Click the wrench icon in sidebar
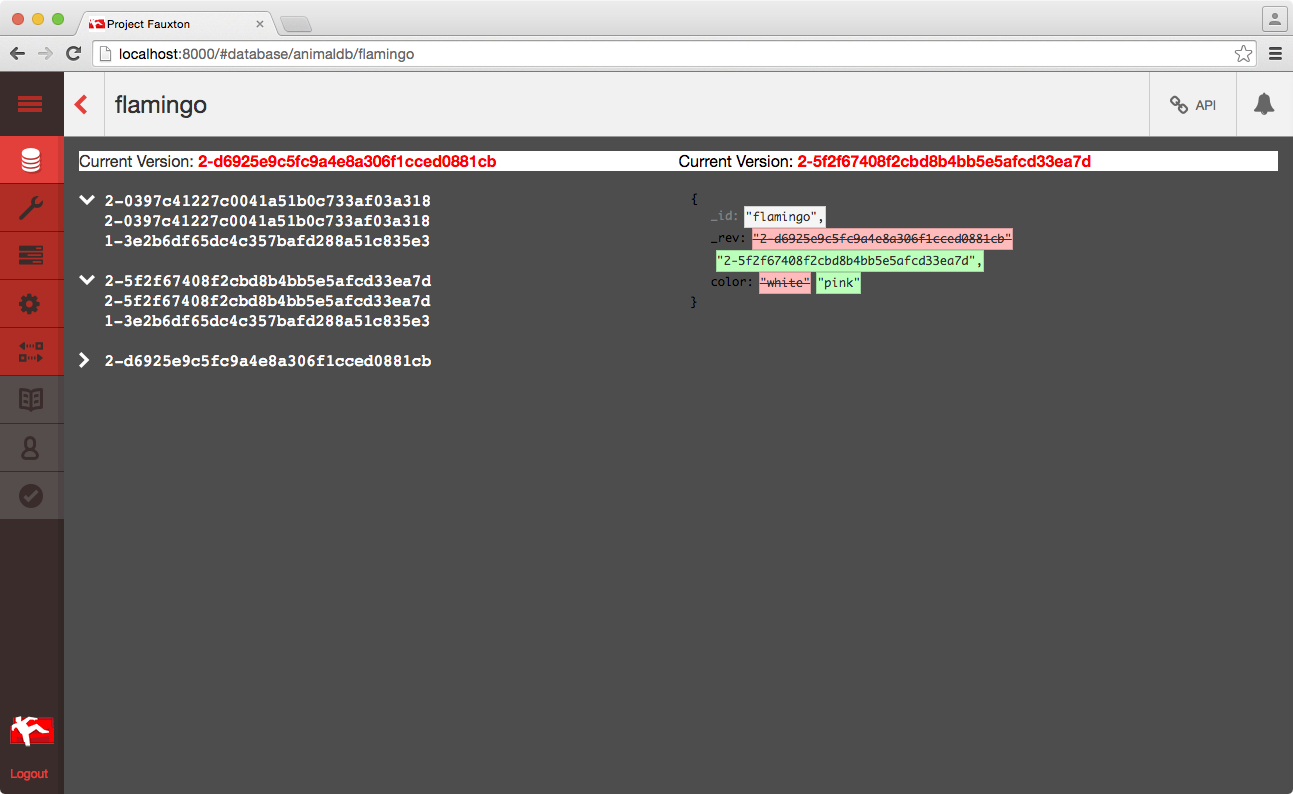The width and height of the screenshot is (1293, 794). pos(31,208)
